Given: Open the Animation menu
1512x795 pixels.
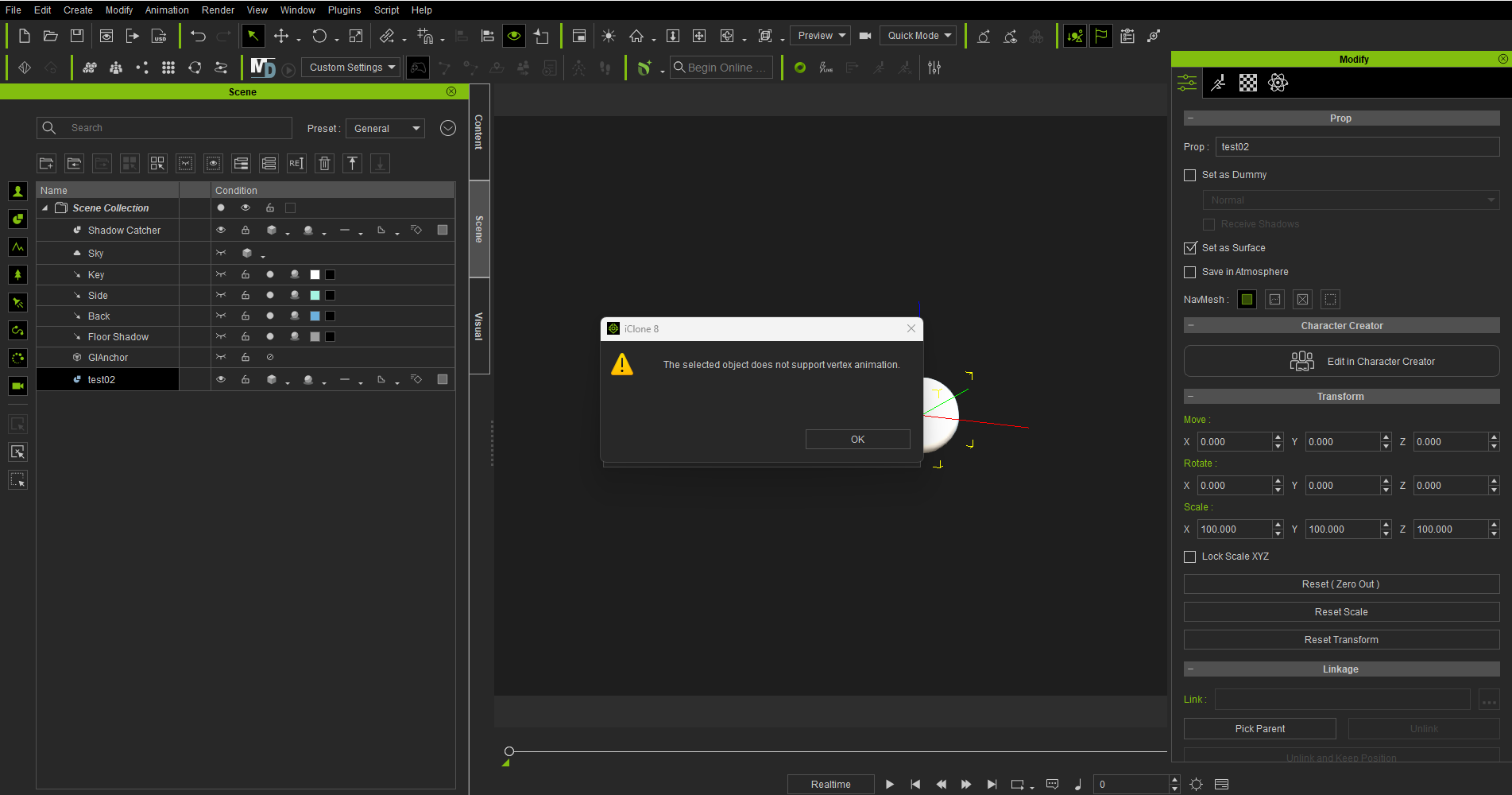Looking at the screenshot, I should pyautogui.click(x=167, y=10).
